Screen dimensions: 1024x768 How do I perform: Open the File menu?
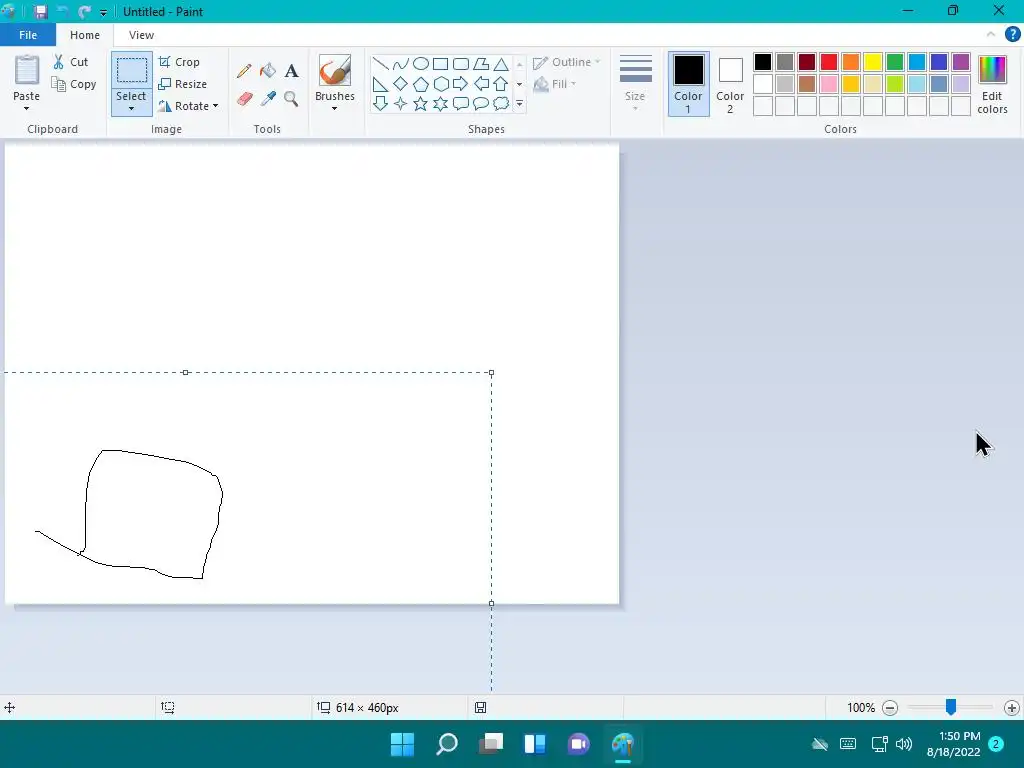[28, 35]
